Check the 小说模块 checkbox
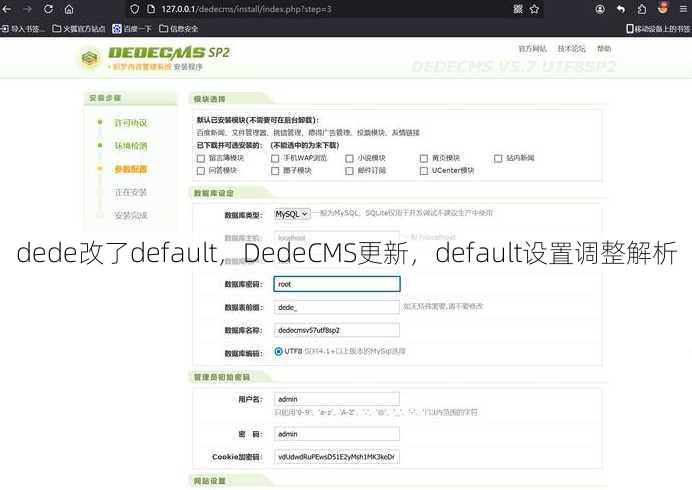This screenshot has width=692, height=490. click(350, 158)
